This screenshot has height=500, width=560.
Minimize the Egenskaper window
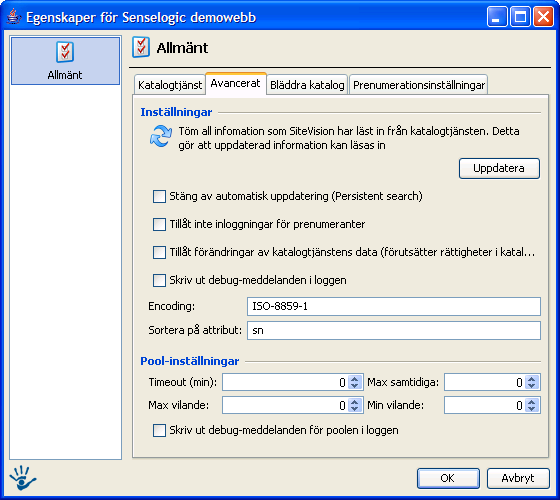click(496, 17)
